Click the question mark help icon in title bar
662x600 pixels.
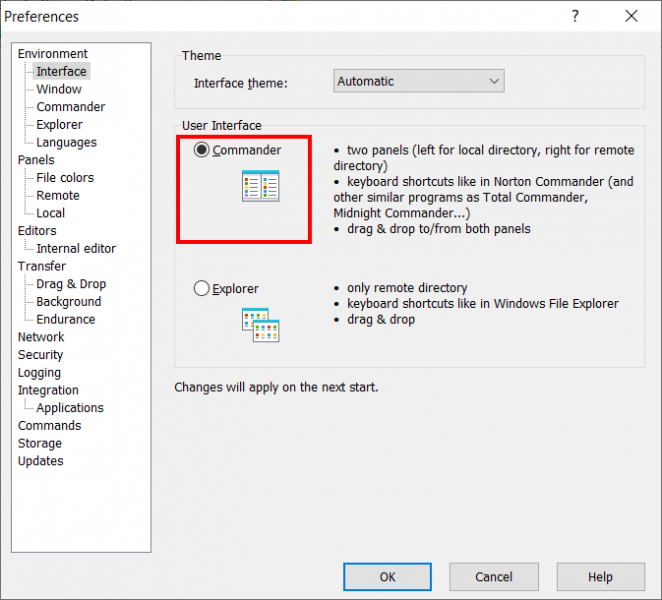click(575, 16)
